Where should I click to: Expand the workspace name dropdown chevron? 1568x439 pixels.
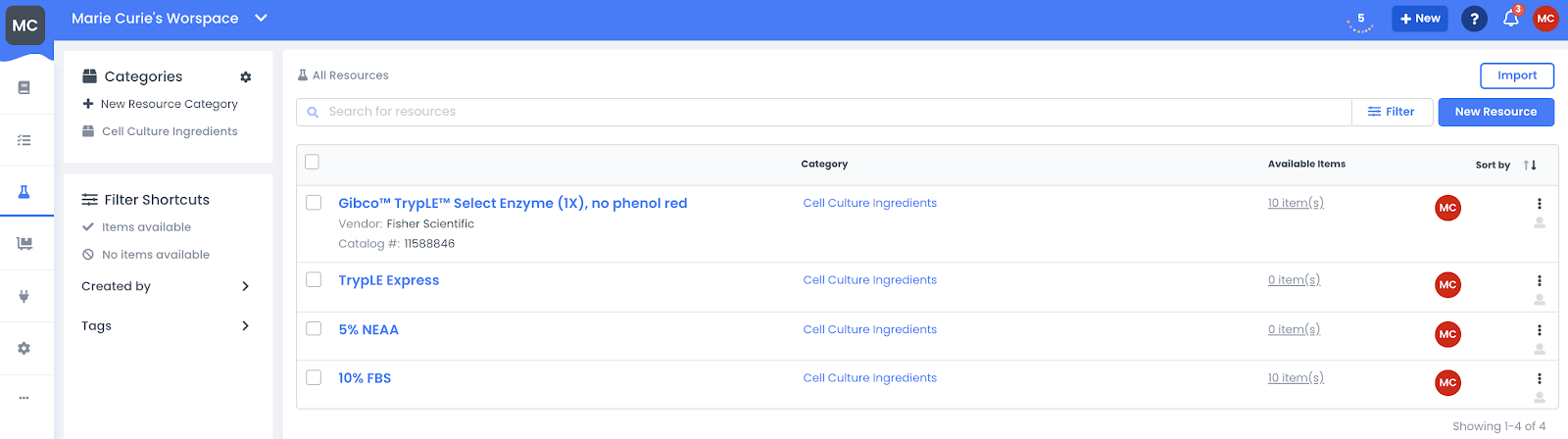click(x=261, y=18)
